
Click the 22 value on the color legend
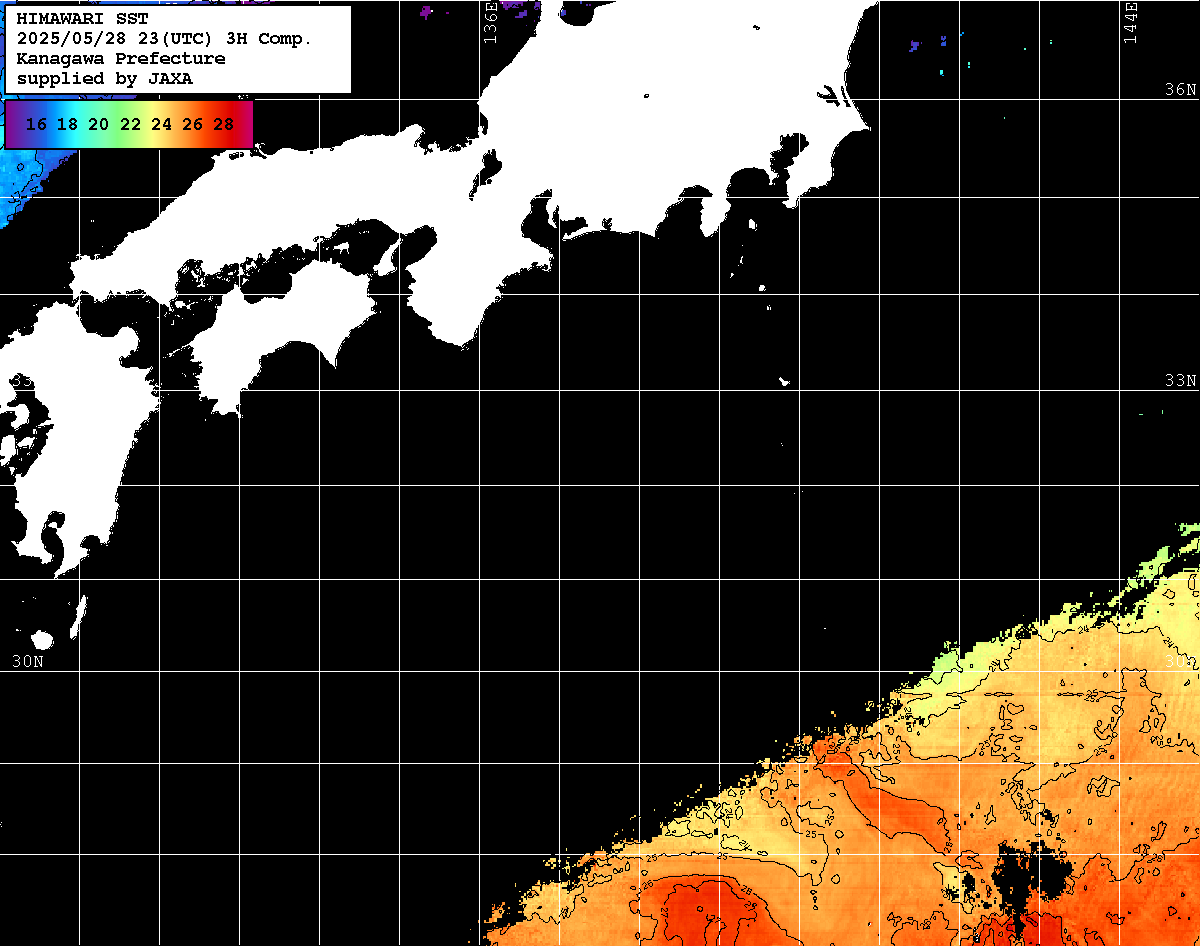[x=130, y=125]
